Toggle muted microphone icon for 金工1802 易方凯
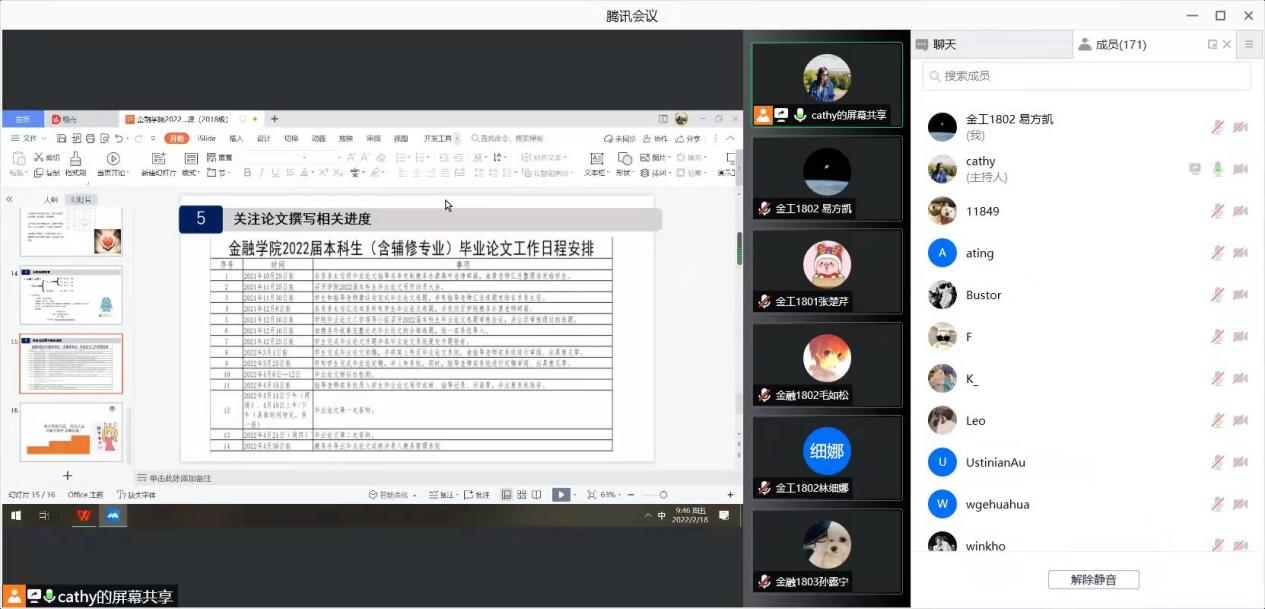This screenshot has height=609, width=1265. pyautogui.click(x=1217, y=127)
